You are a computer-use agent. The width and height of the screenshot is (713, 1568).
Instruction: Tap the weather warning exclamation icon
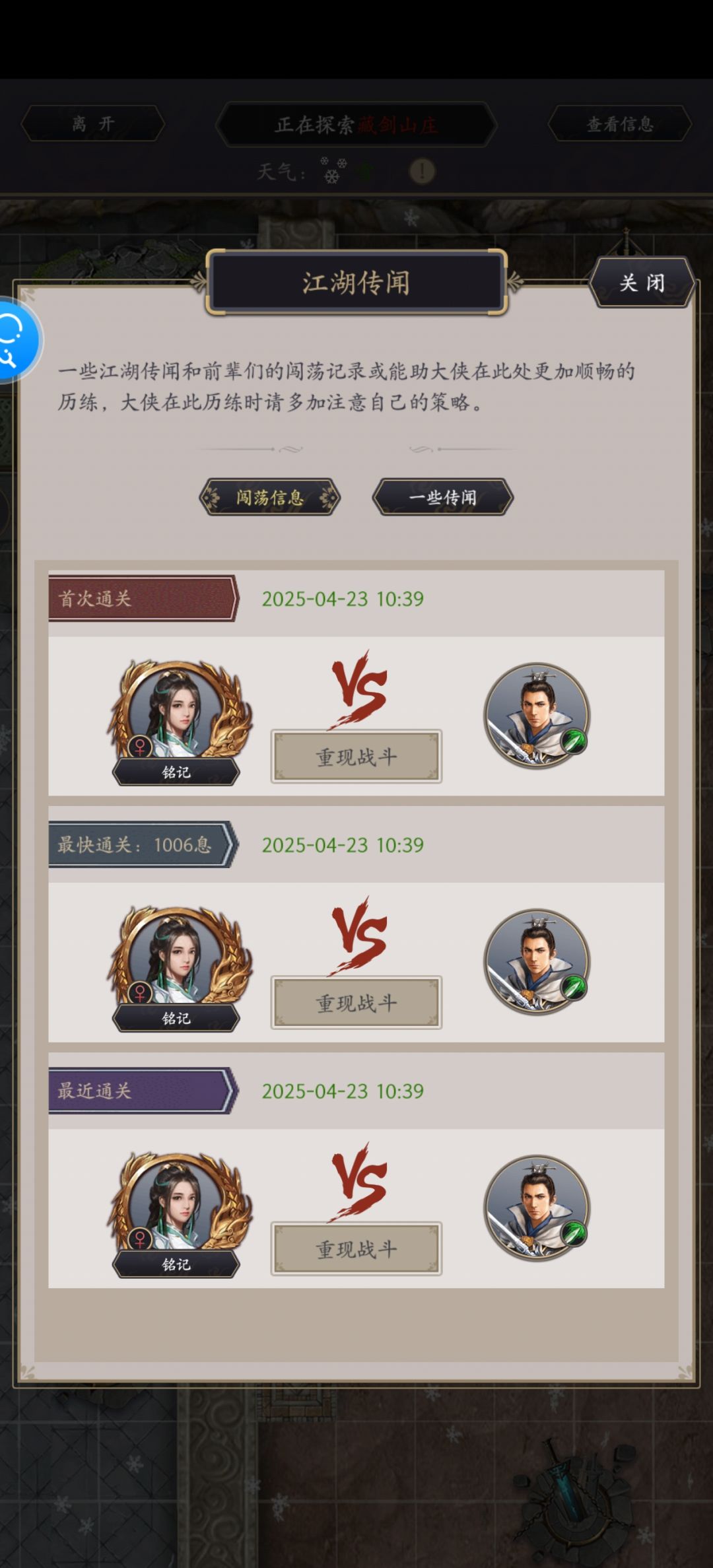pos(422,172)
